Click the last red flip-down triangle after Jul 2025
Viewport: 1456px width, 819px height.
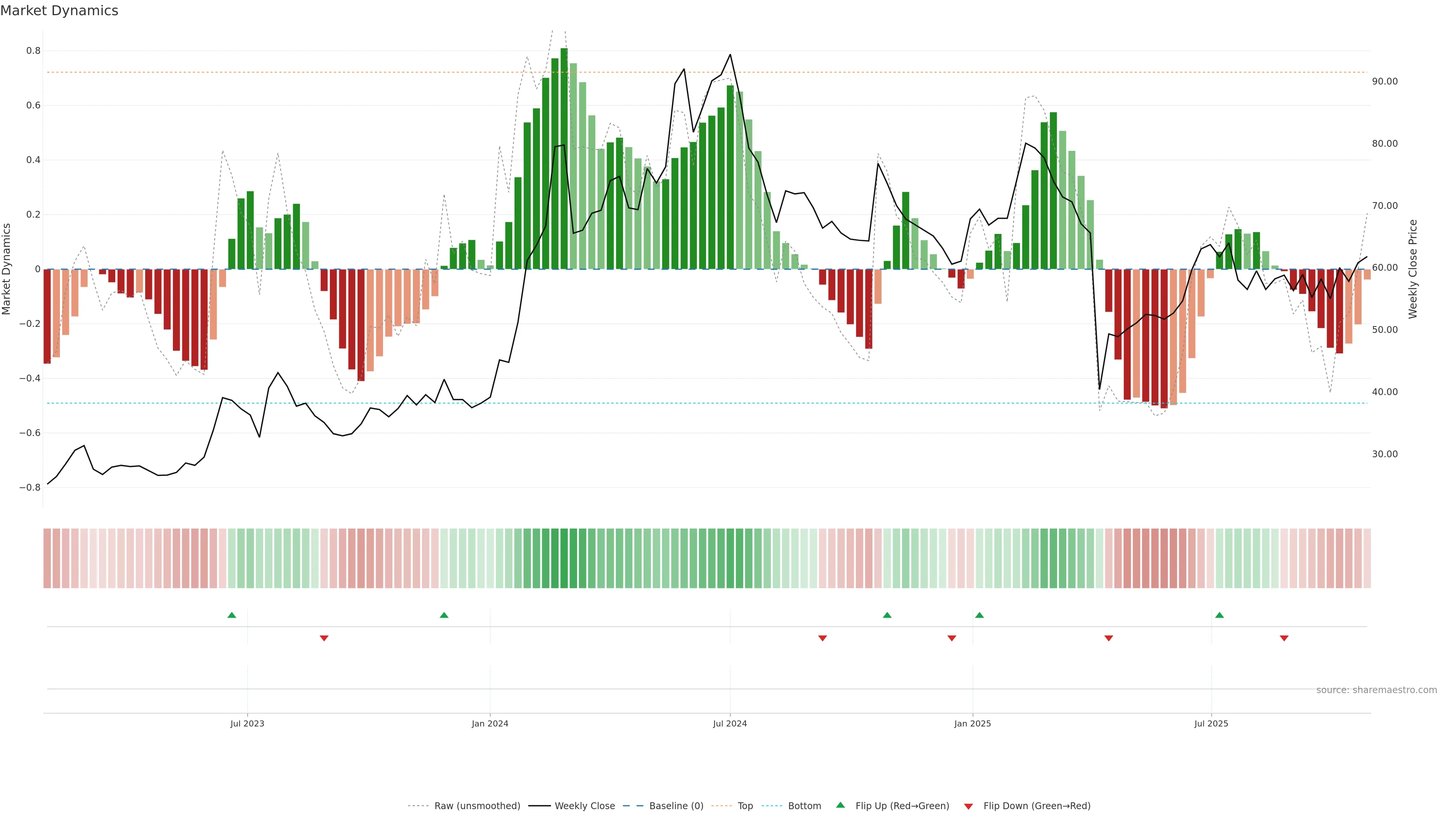pyautogui.click(x=1284, y=638)
